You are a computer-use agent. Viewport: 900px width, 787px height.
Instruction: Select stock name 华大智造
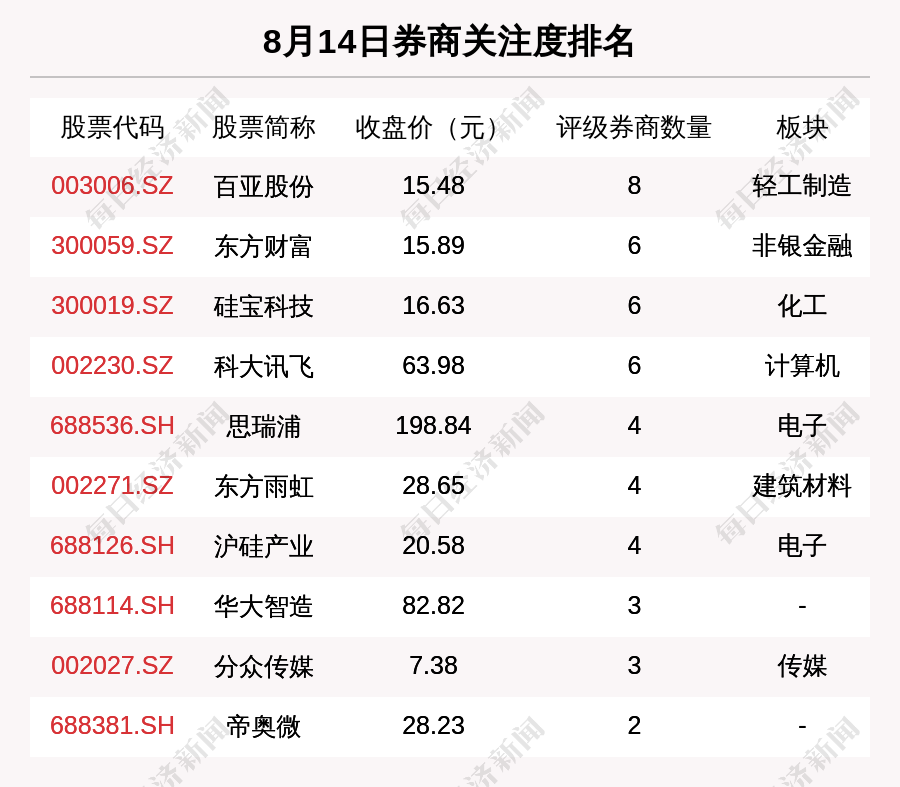click(x=263, y=606)
